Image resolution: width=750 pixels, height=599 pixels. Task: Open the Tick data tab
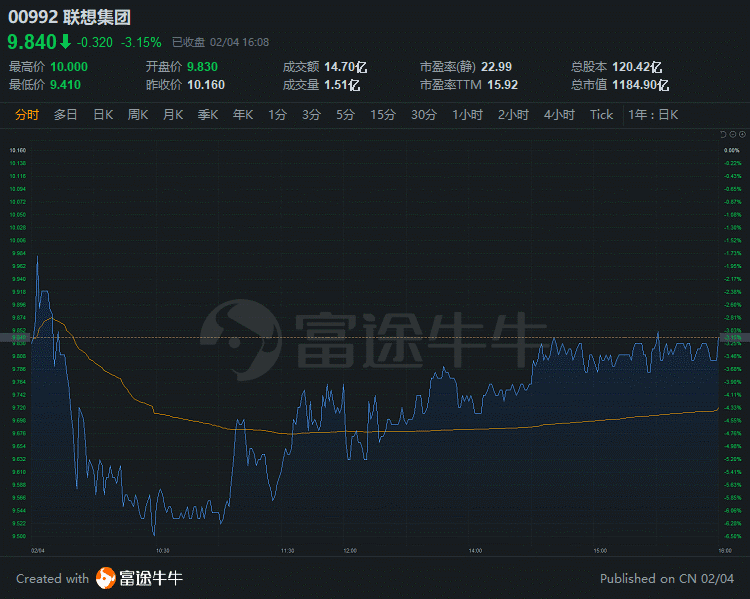601,115
